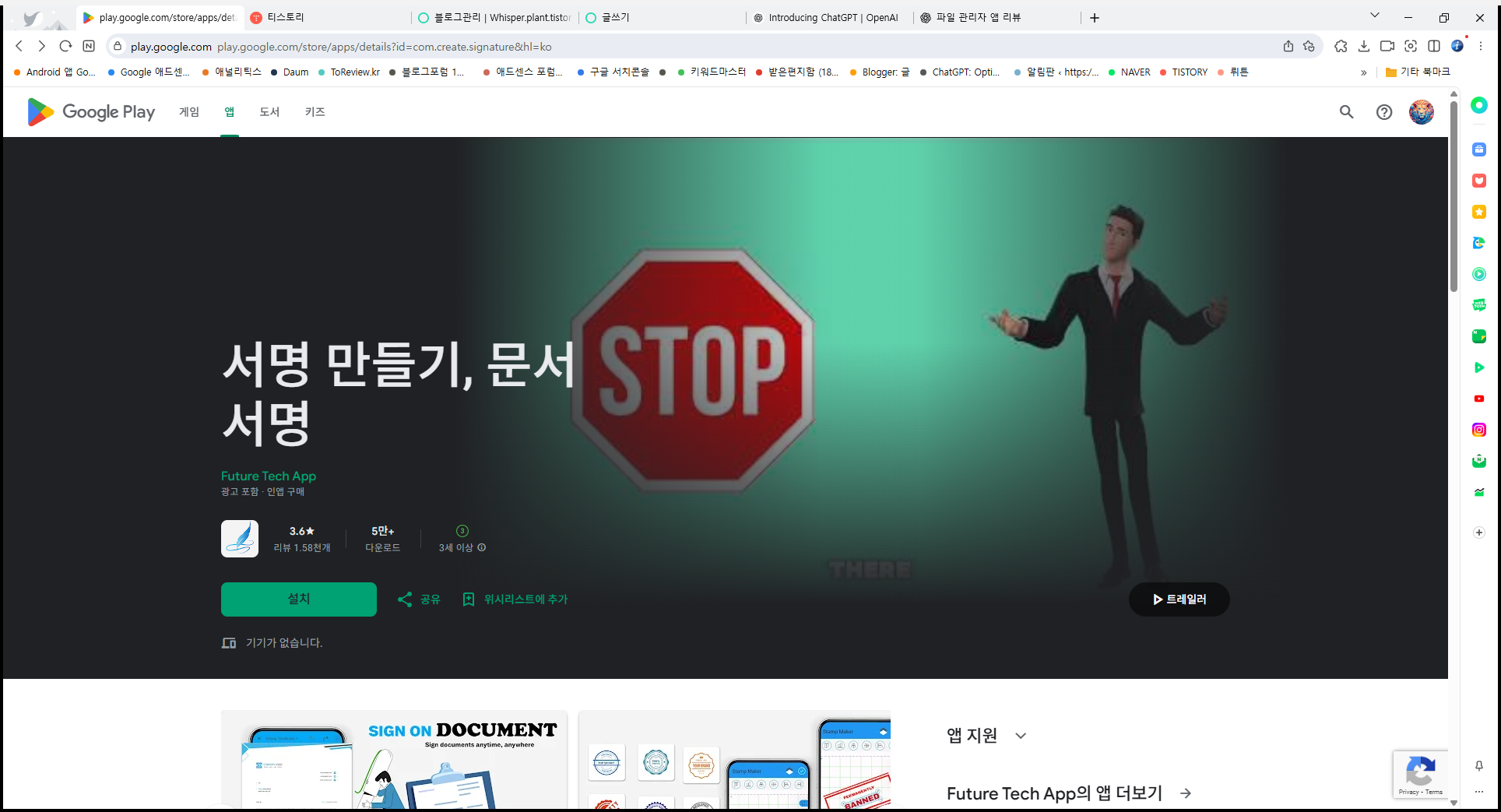The image size is (1501, 812).
Task: Click the 설치 install button
Action: 298,599
